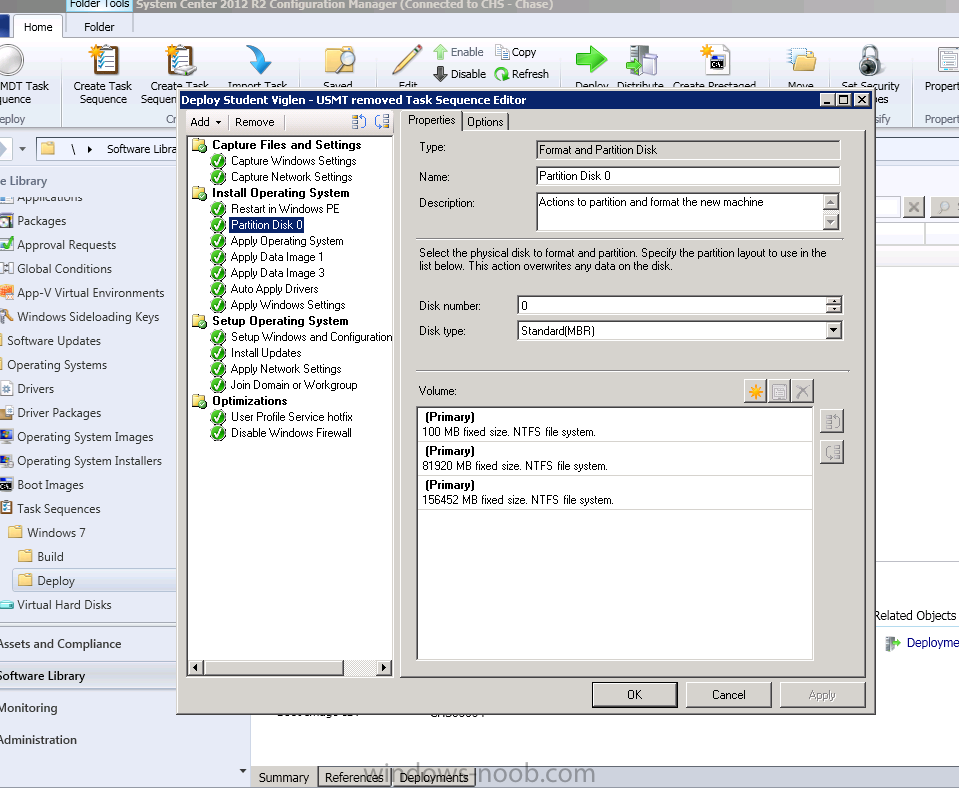Select Restart in Windows PE step
The height and width of the screenshot is (788, 959).
tap(284, 209)
